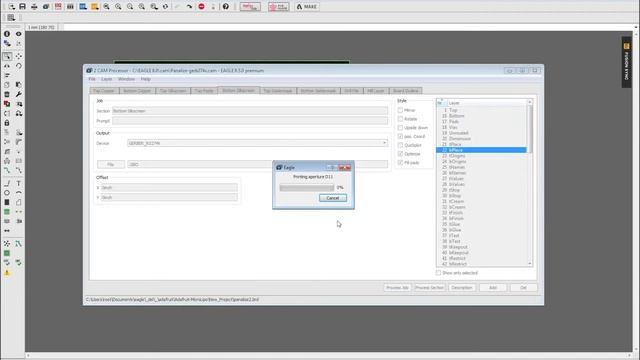The width and height of the screenshot is (640, 360).
Task: Click the Prompt input field
Action: pos(250,120)
